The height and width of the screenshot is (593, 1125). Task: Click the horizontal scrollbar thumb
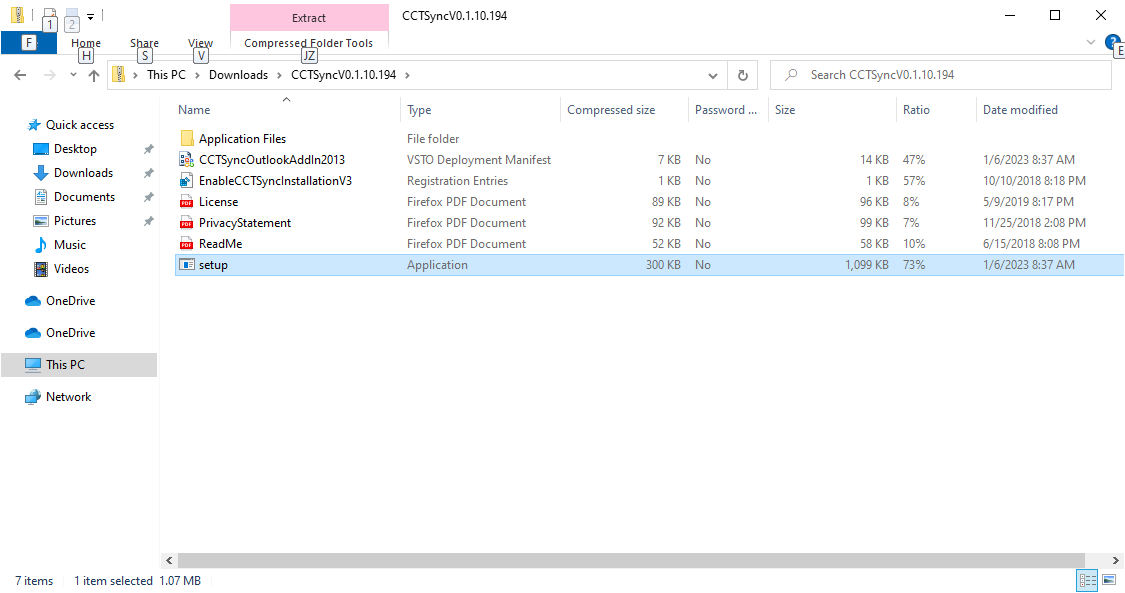pyautogui.click(x=631, y=560)
